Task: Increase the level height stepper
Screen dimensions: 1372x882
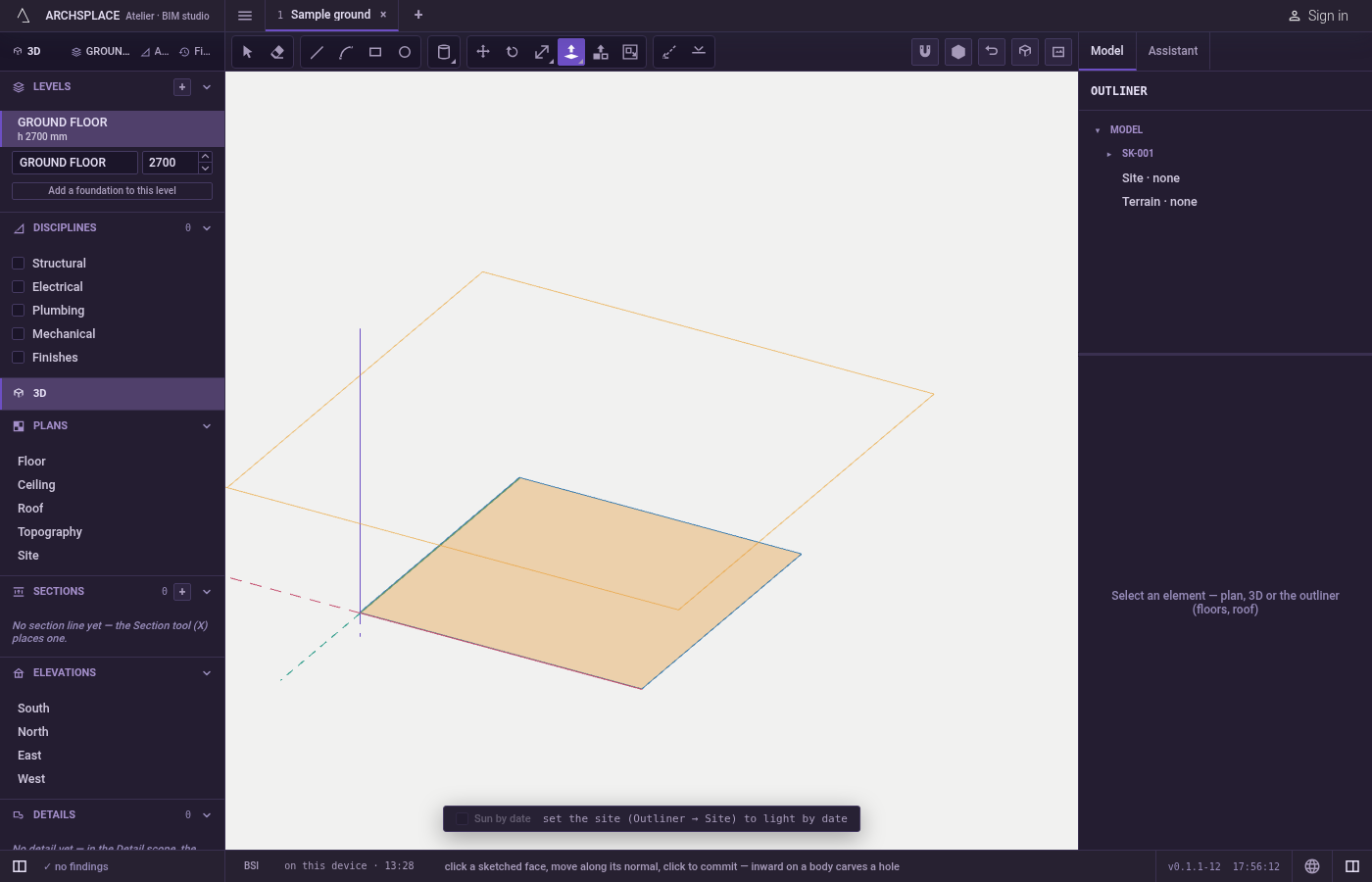Action: click(x=205, y=157)
